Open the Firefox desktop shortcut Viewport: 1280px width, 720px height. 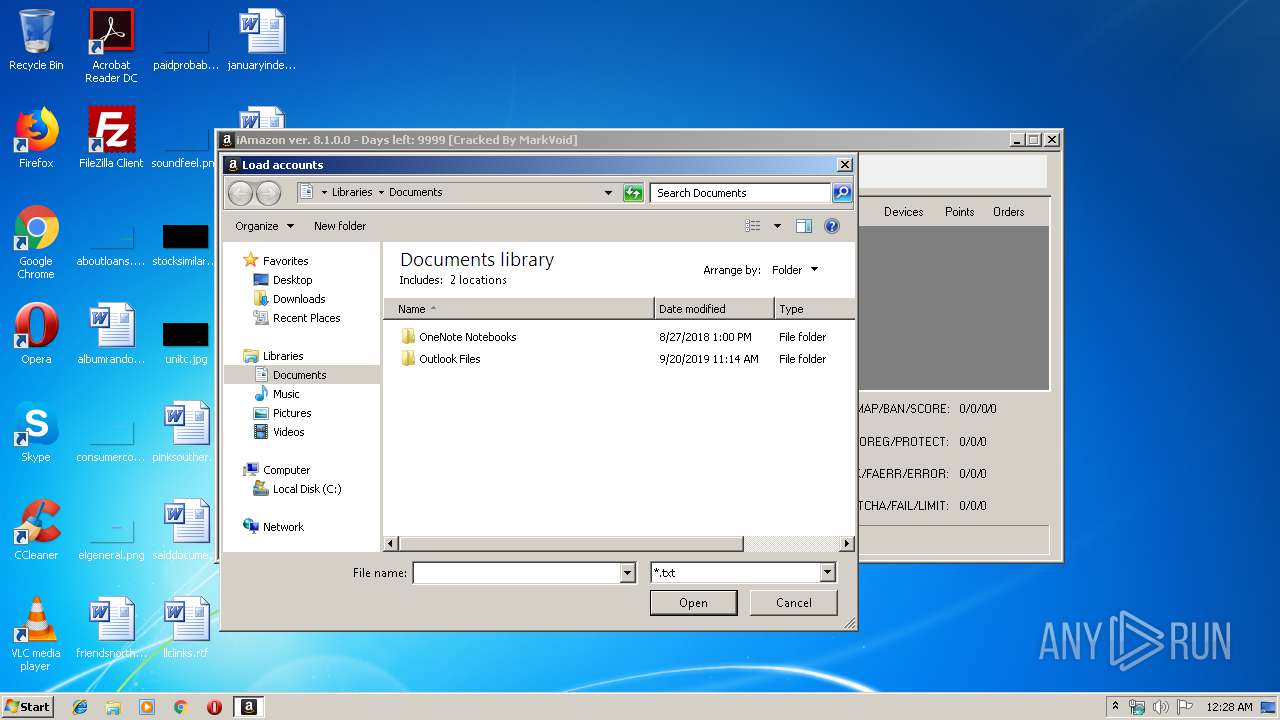coord(36,138)
